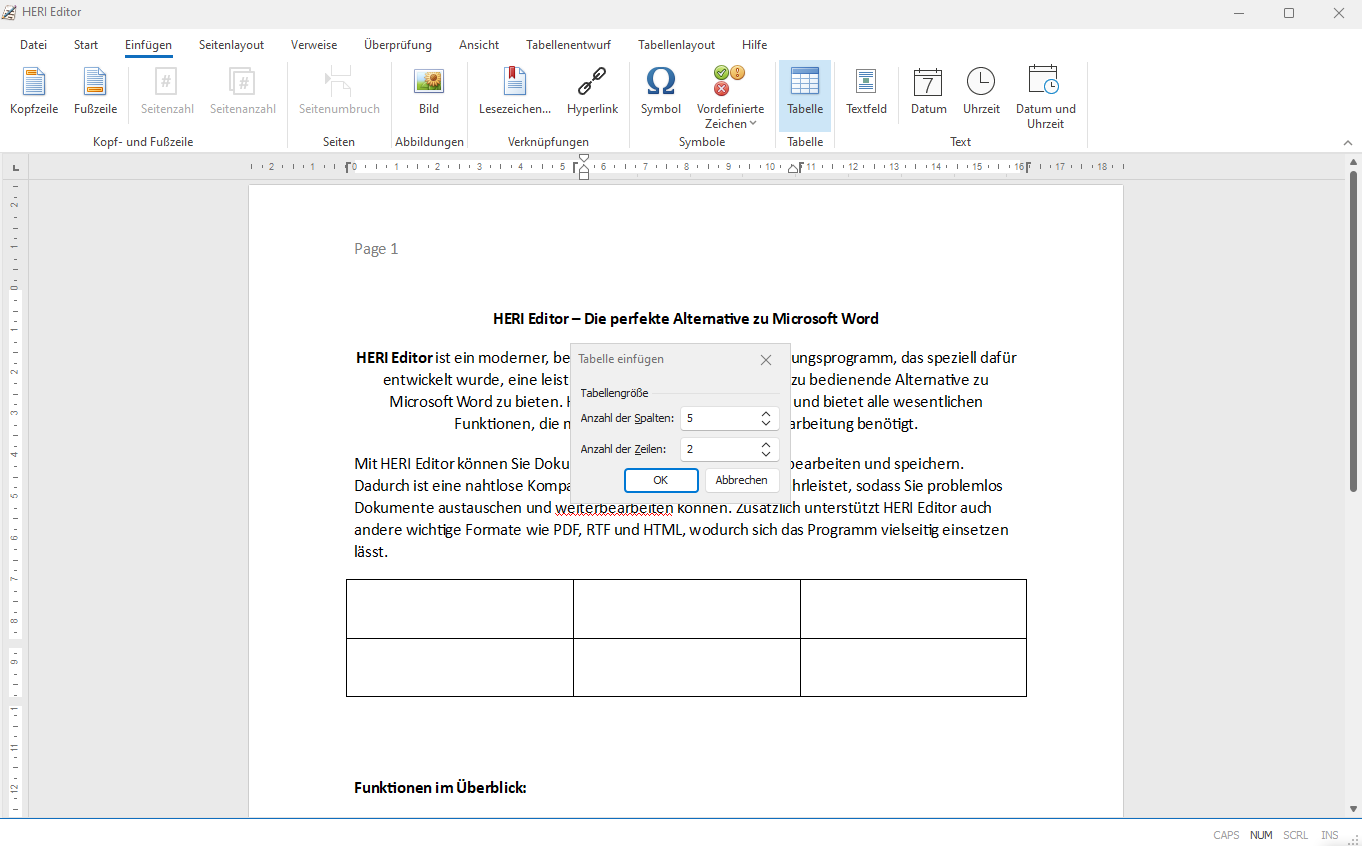Click the top-left table cell
Viewport: 1362px width, 846px height.
460,609
